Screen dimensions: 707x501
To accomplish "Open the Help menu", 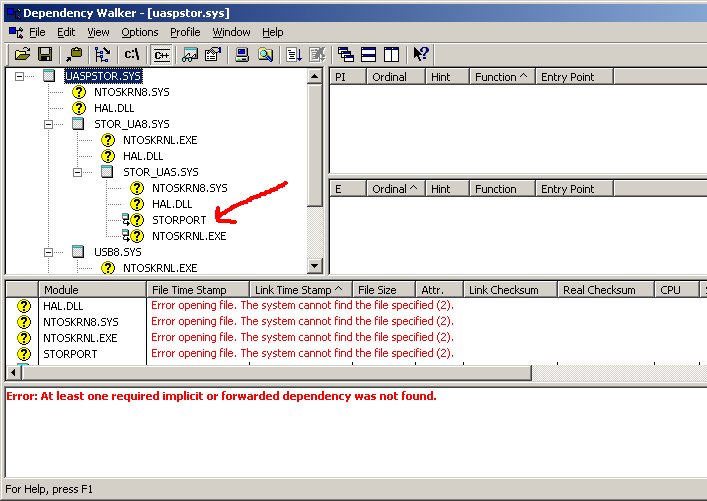I will 273,32.
